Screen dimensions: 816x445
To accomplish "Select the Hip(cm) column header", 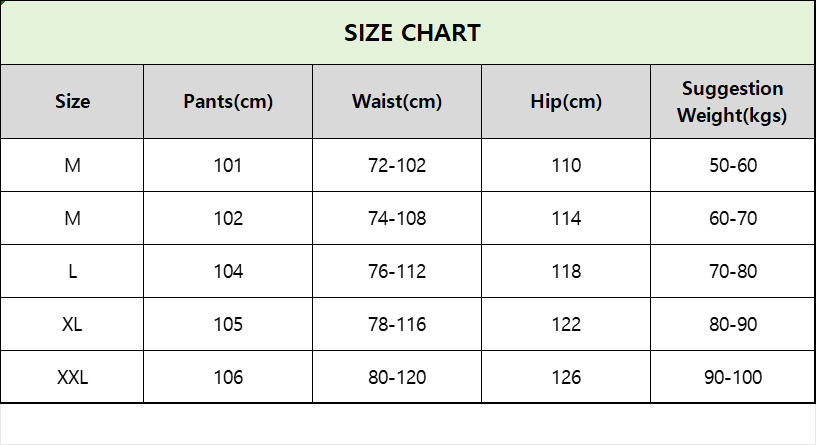I will point(566,101).
